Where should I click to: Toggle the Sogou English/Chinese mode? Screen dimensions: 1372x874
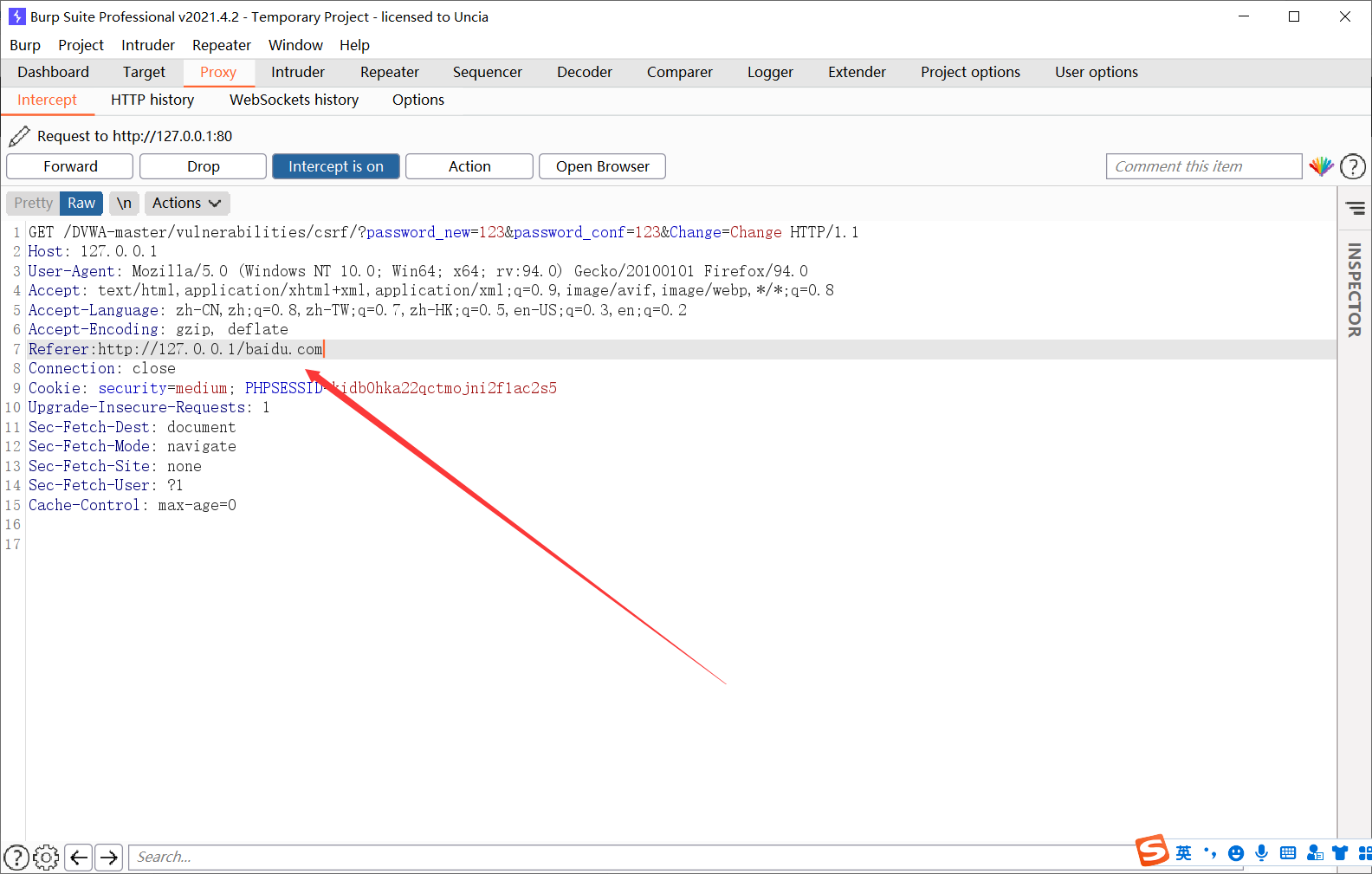coord(1184,853)
